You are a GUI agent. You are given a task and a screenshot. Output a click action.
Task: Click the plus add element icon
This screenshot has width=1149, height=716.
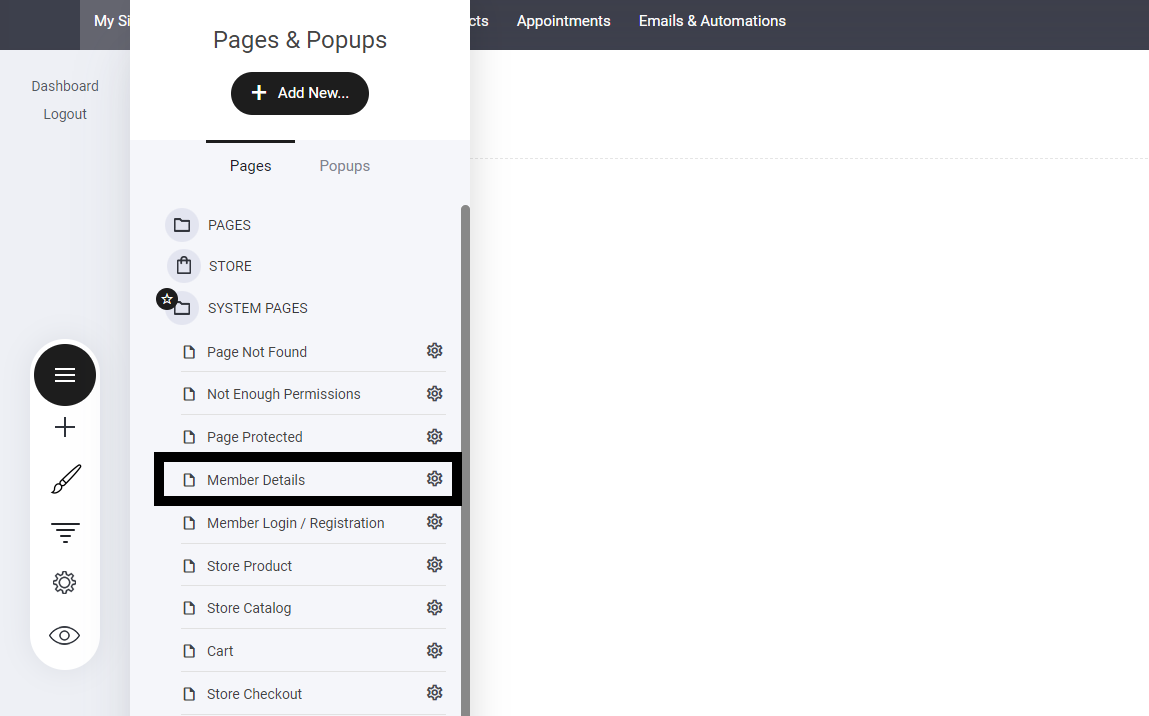click(x=65, y=428)
